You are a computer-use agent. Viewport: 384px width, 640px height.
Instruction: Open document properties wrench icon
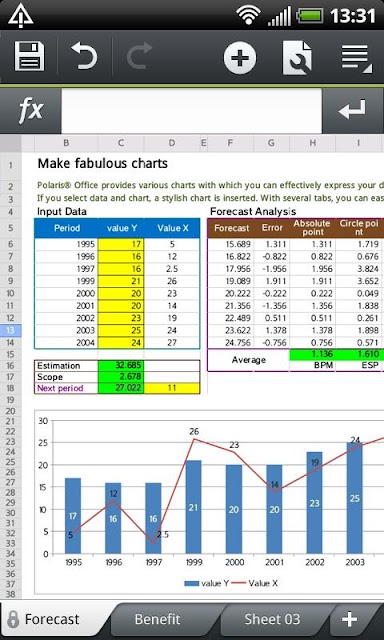point(297,57)
